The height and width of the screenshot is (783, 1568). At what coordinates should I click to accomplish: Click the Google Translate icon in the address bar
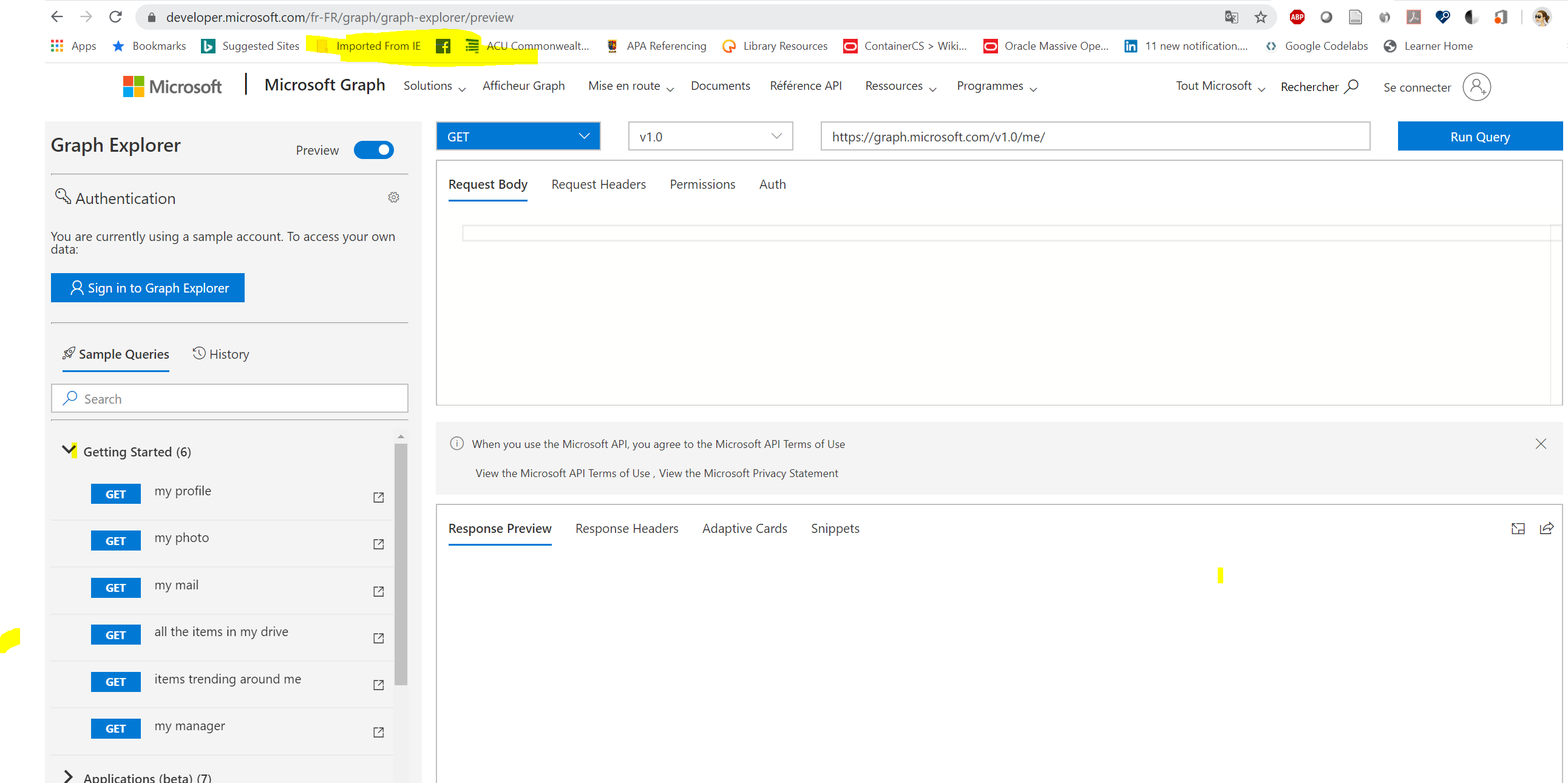(1230, 16)
